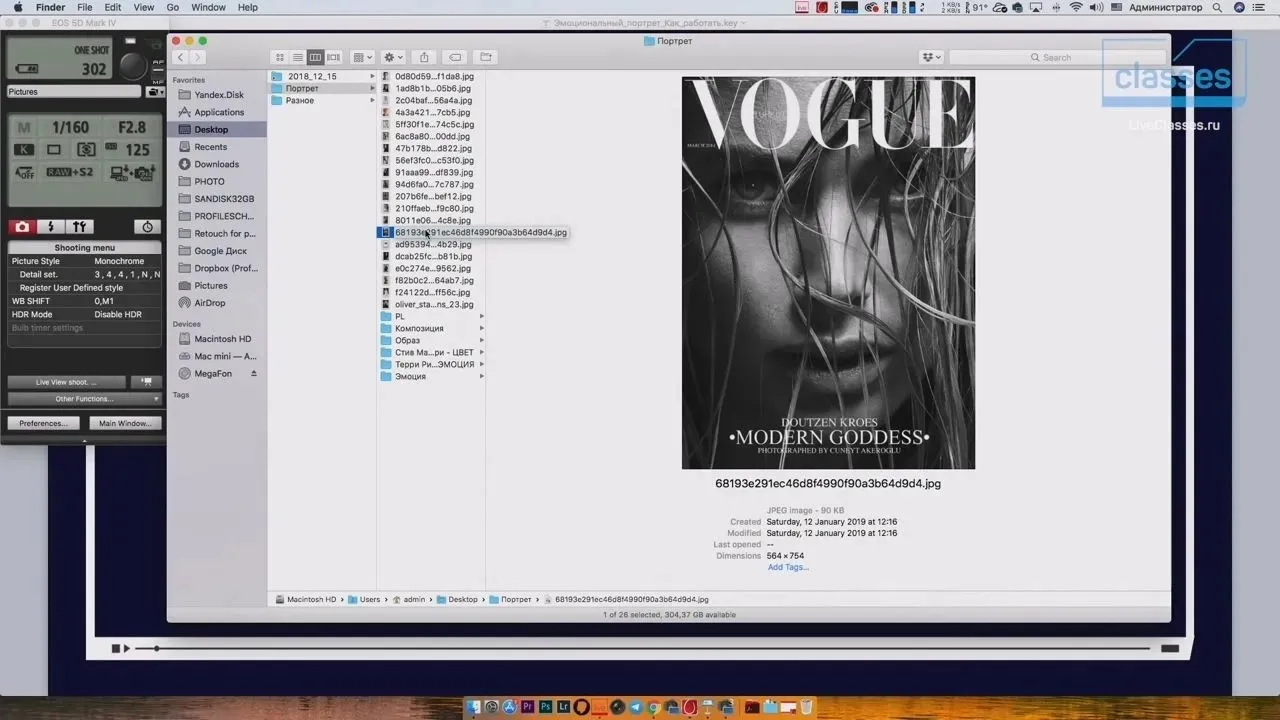Select Finder column view button

(x=316, y=57)
